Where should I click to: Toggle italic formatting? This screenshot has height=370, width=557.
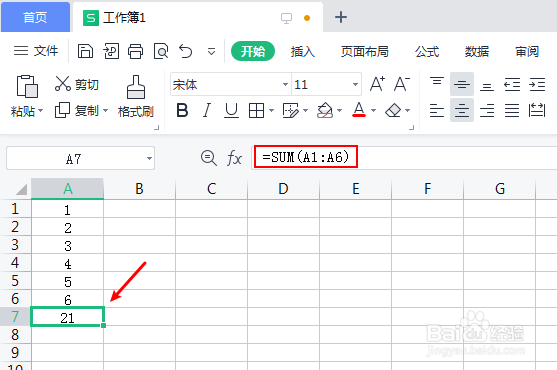click(207, 110)
